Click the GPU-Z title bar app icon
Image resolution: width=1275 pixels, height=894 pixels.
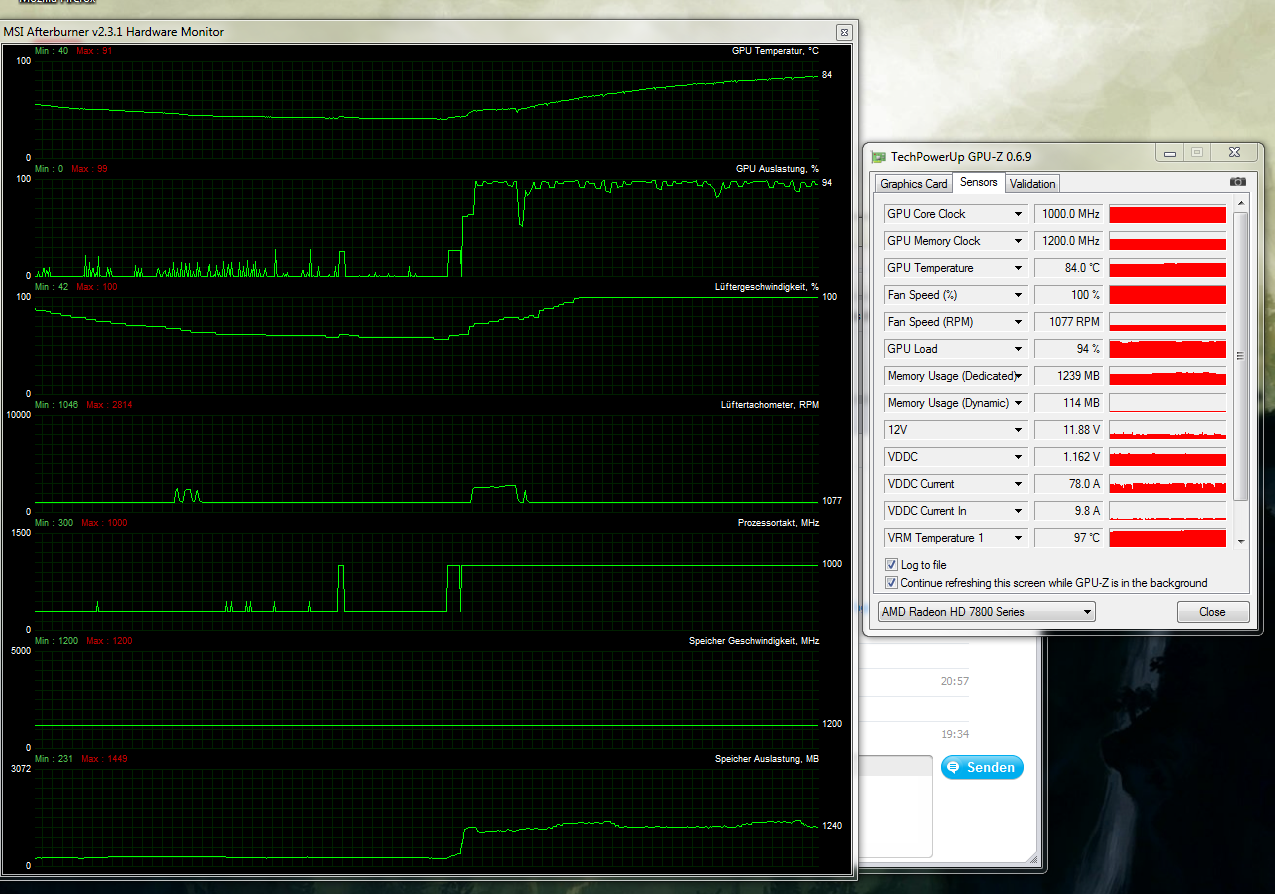(x=878, y=156)
